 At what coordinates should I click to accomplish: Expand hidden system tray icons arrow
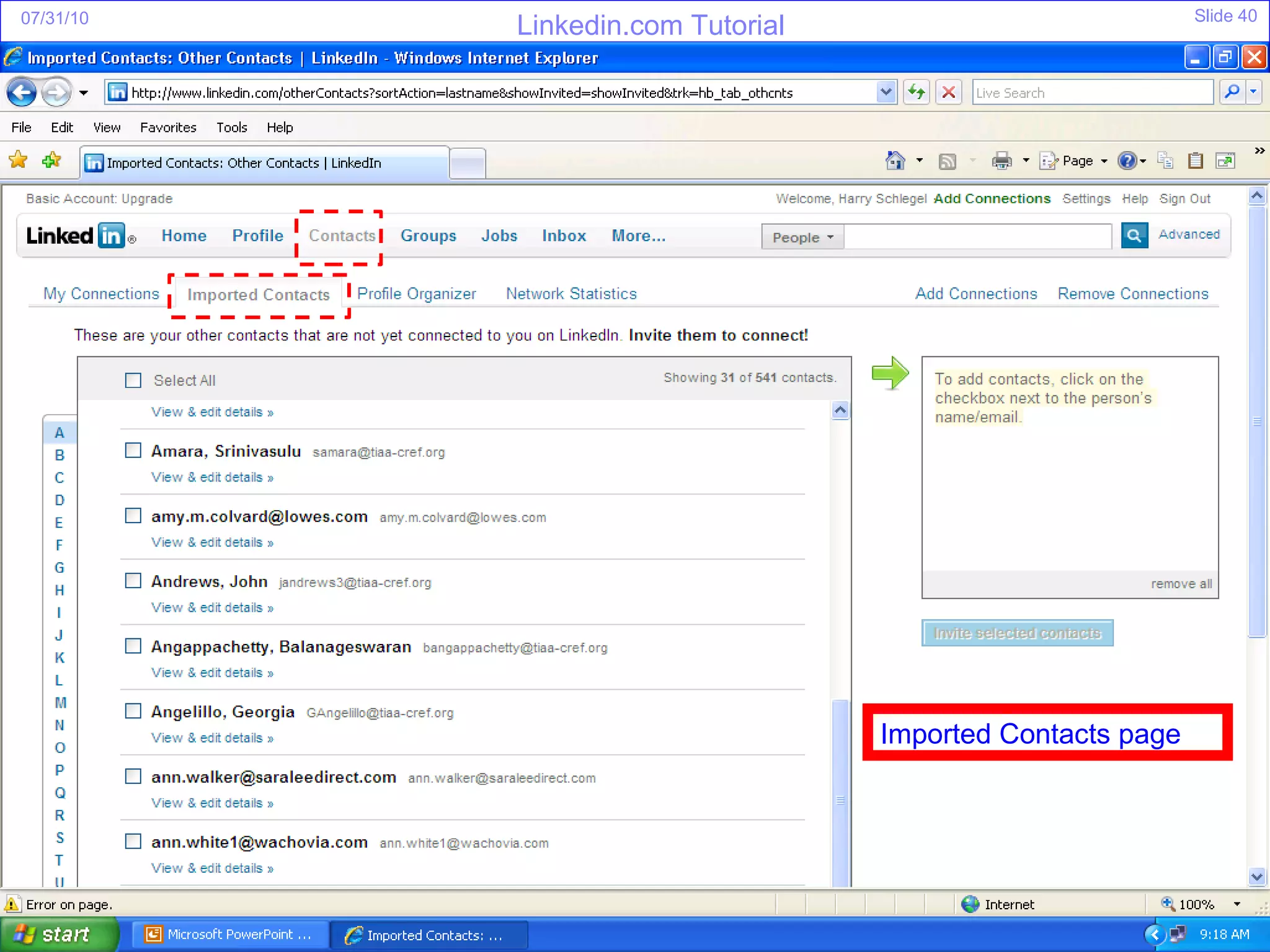tap(1154, 934)
